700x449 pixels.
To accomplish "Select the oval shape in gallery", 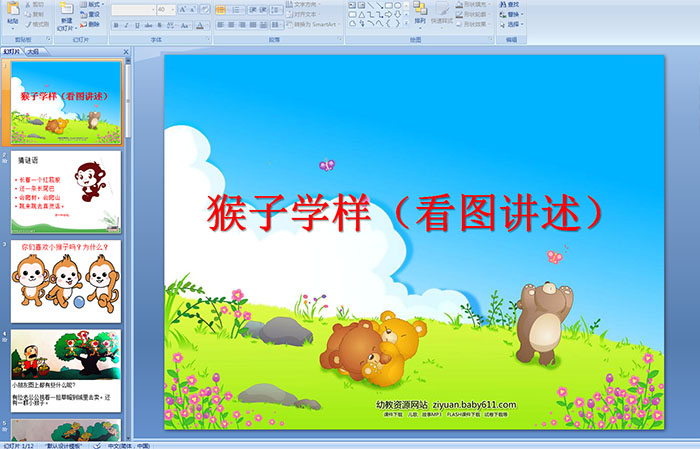I will [398, 5].
